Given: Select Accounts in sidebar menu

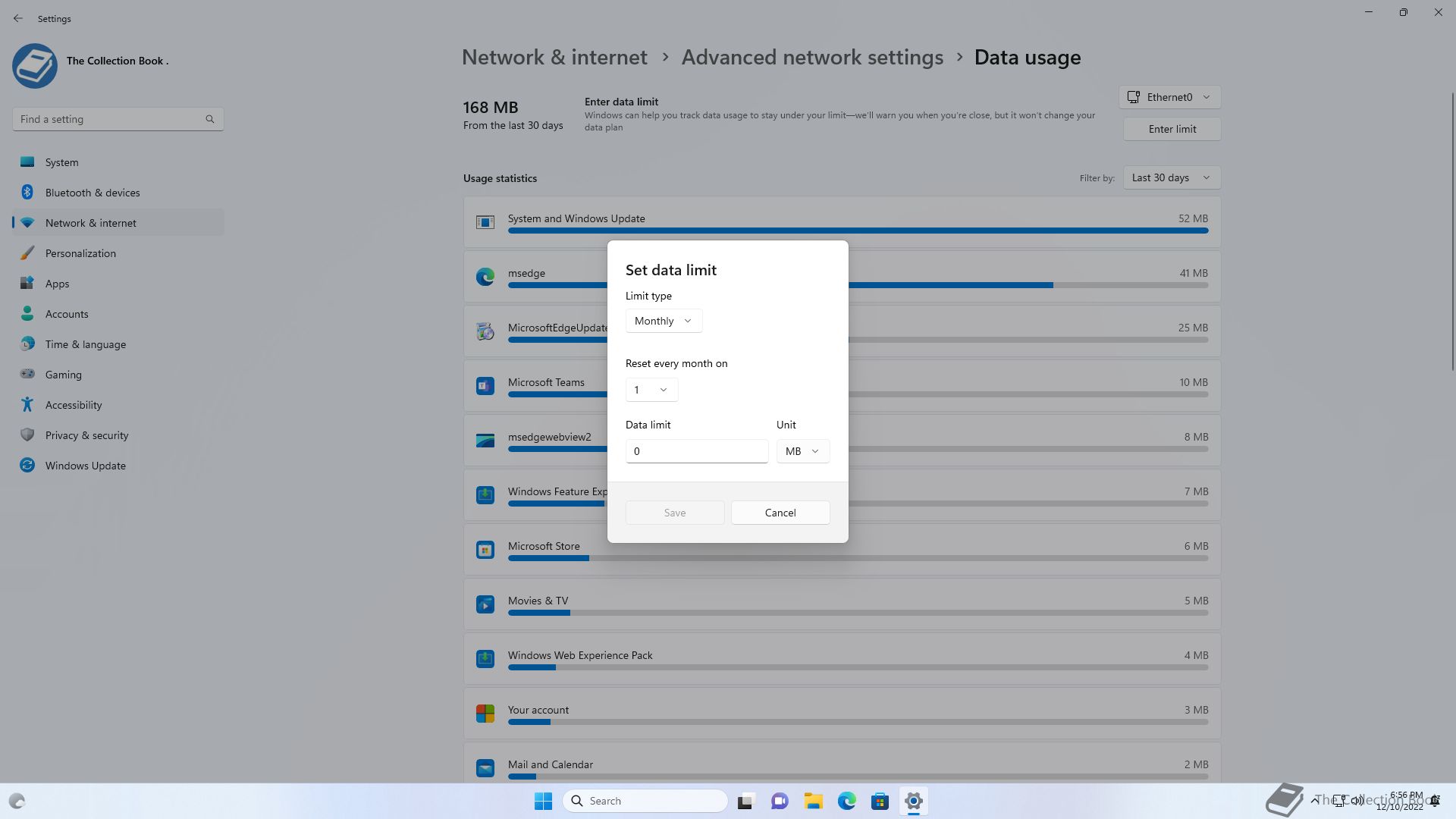Looking at the screenshot, I should tap(118, 313).
